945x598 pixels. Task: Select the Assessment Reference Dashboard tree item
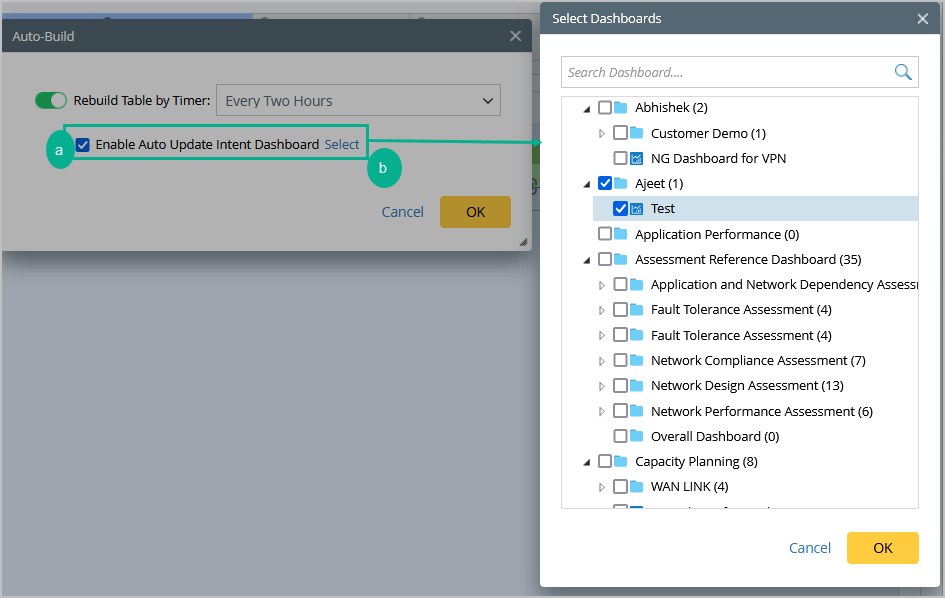click(747, 259)
